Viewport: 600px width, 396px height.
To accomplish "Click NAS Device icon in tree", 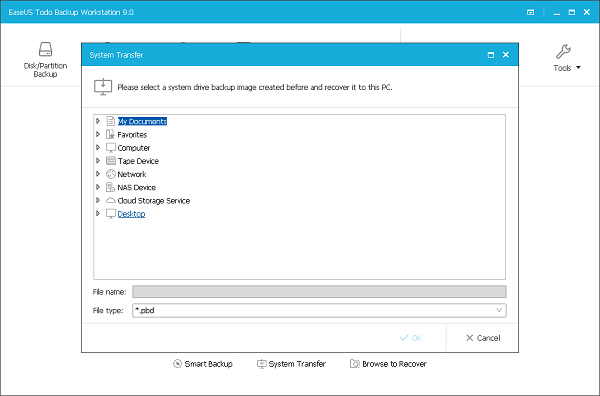I will pos(111,187).
